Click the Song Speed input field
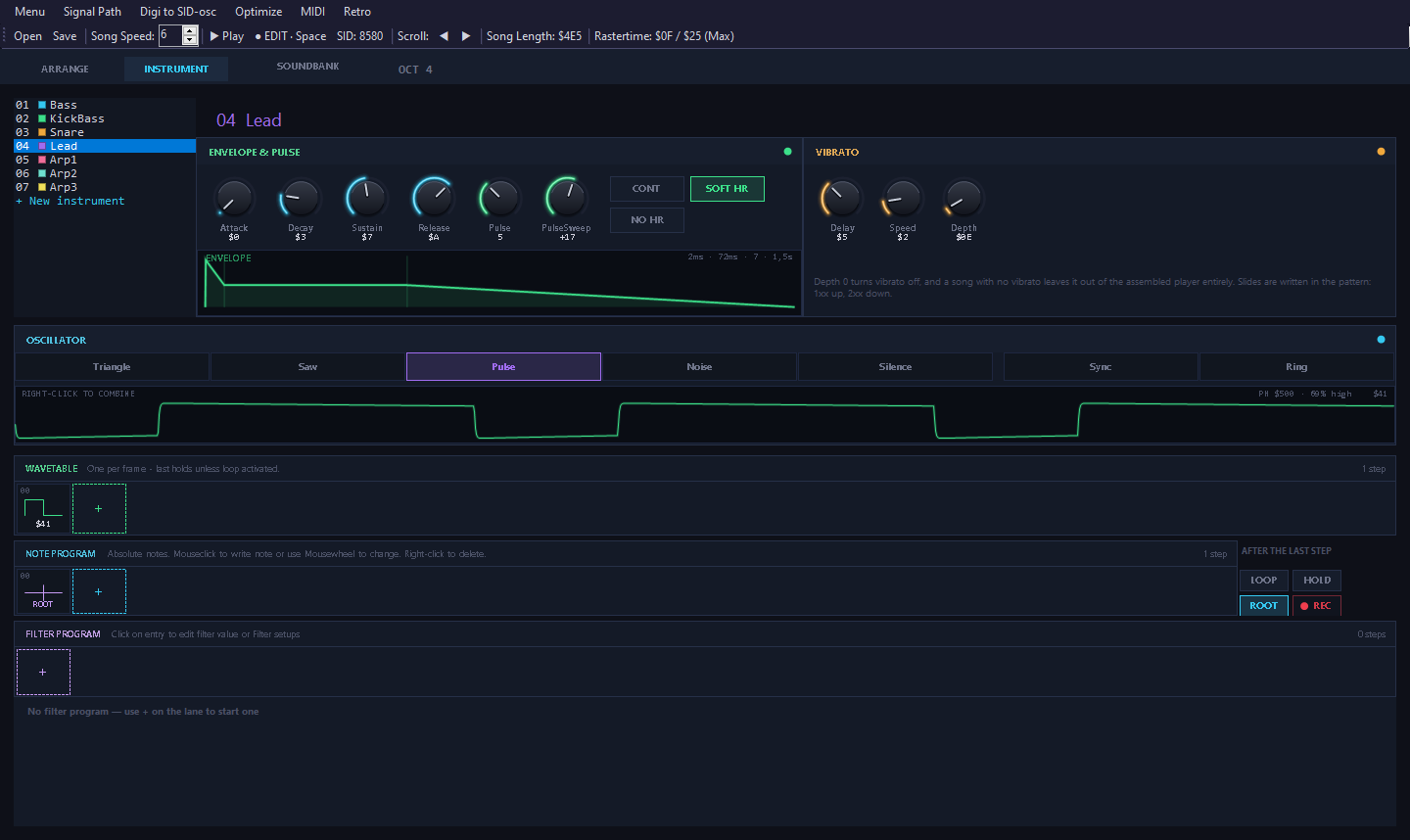This screenshot has width=1410, height=840. pos(169,36)
